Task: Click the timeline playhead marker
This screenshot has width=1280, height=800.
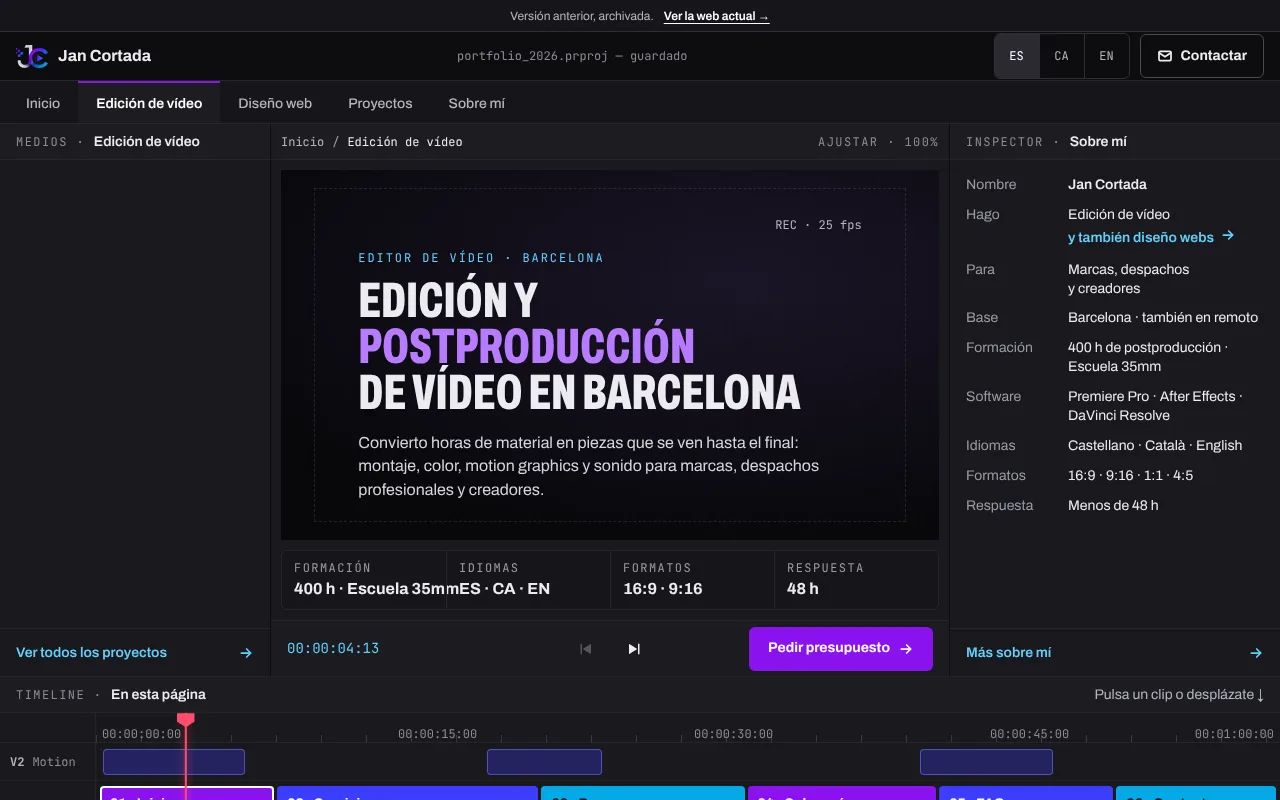Action: 185,720
